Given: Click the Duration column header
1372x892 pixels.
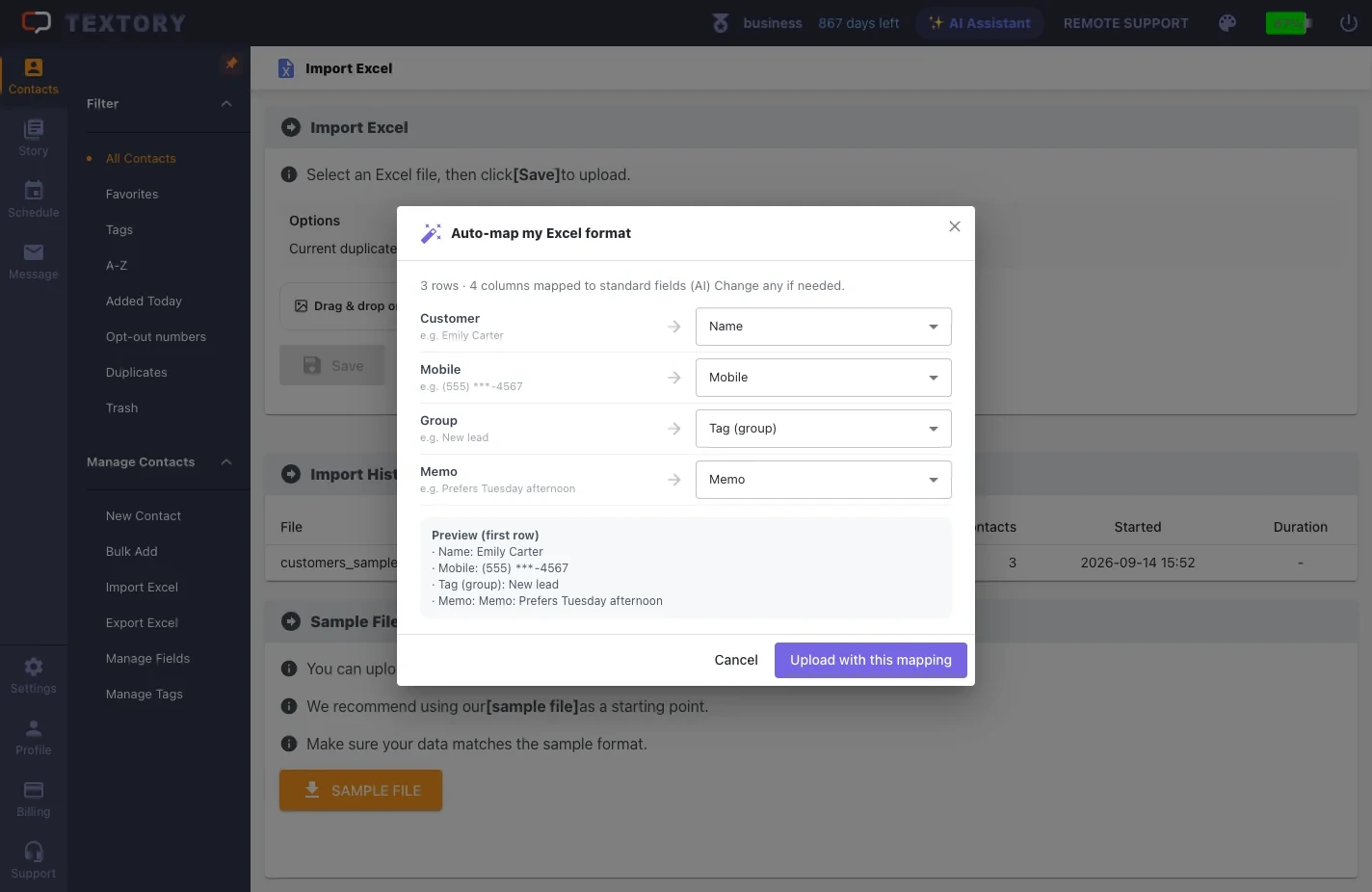Looking at the screenshot, I should (1301, 527).
